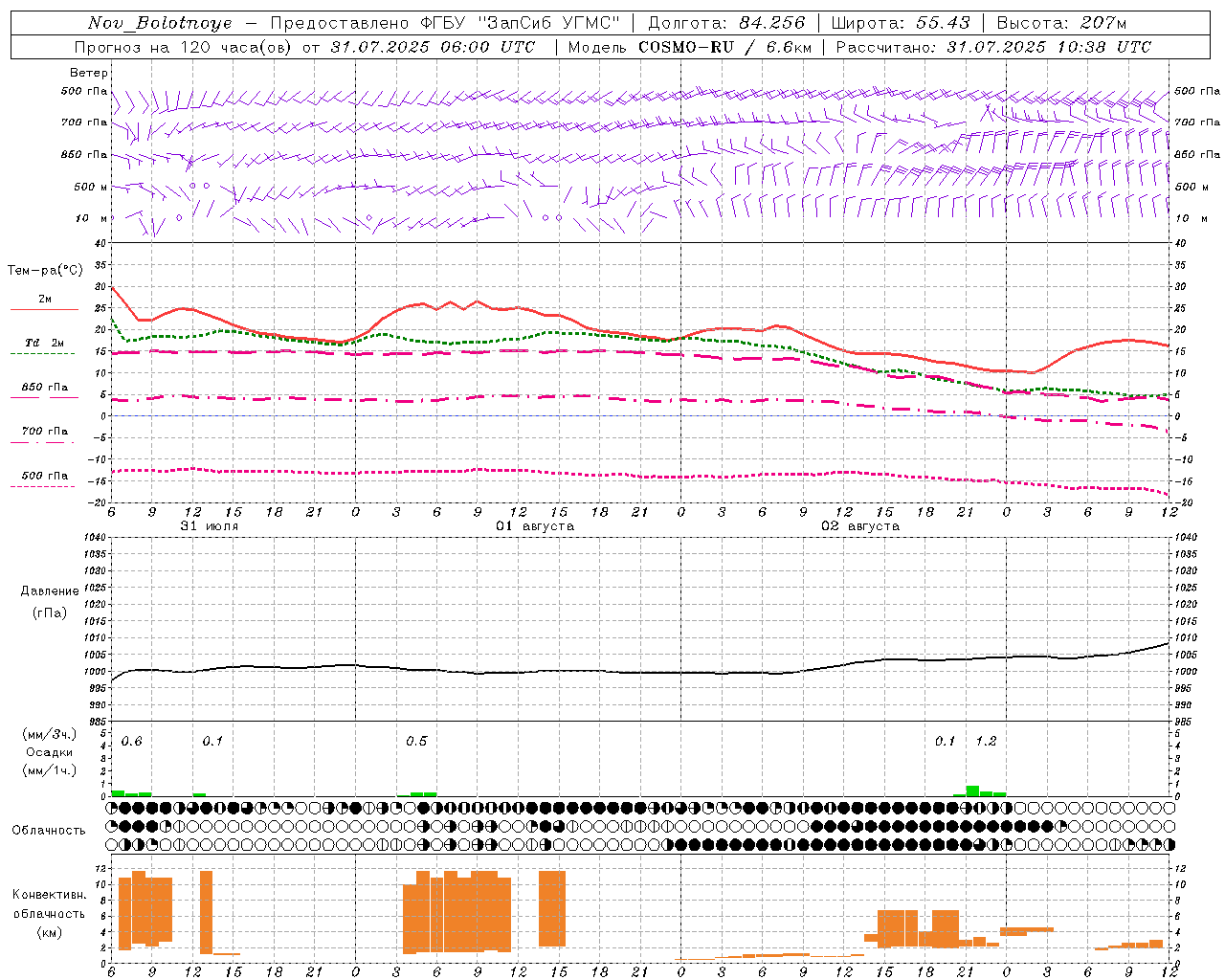Viewport: 1225px width, 980px height.
Task: Click the station name Nov_Bolotnoye in header
Action: click(x=160, y=23)
